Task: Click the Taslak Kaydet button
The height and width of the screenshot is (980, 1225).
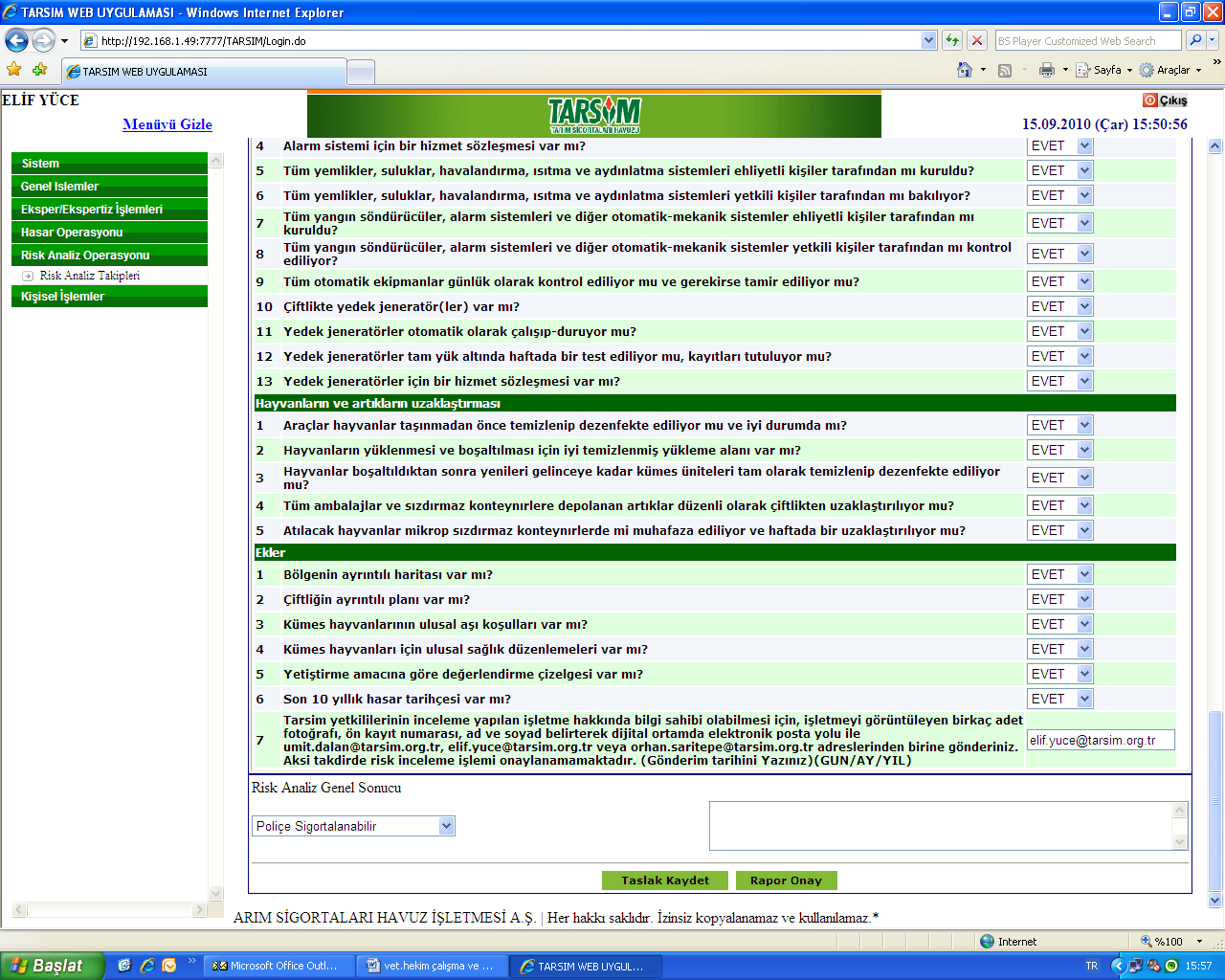Action: pyautogui.click(x=665, y=880)
